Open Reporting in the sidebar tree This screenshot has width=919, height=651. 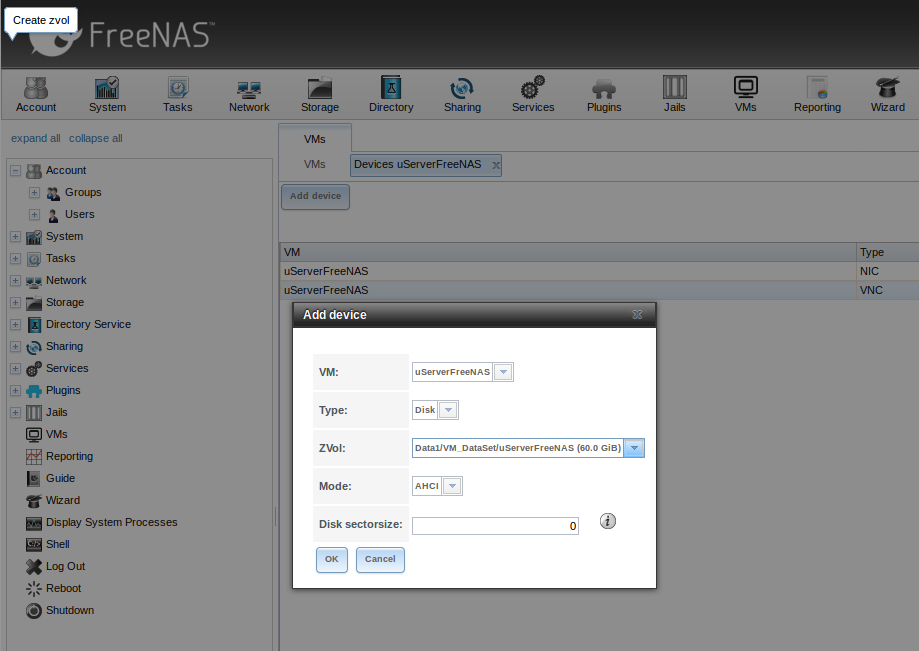click(x=59, y=456)
